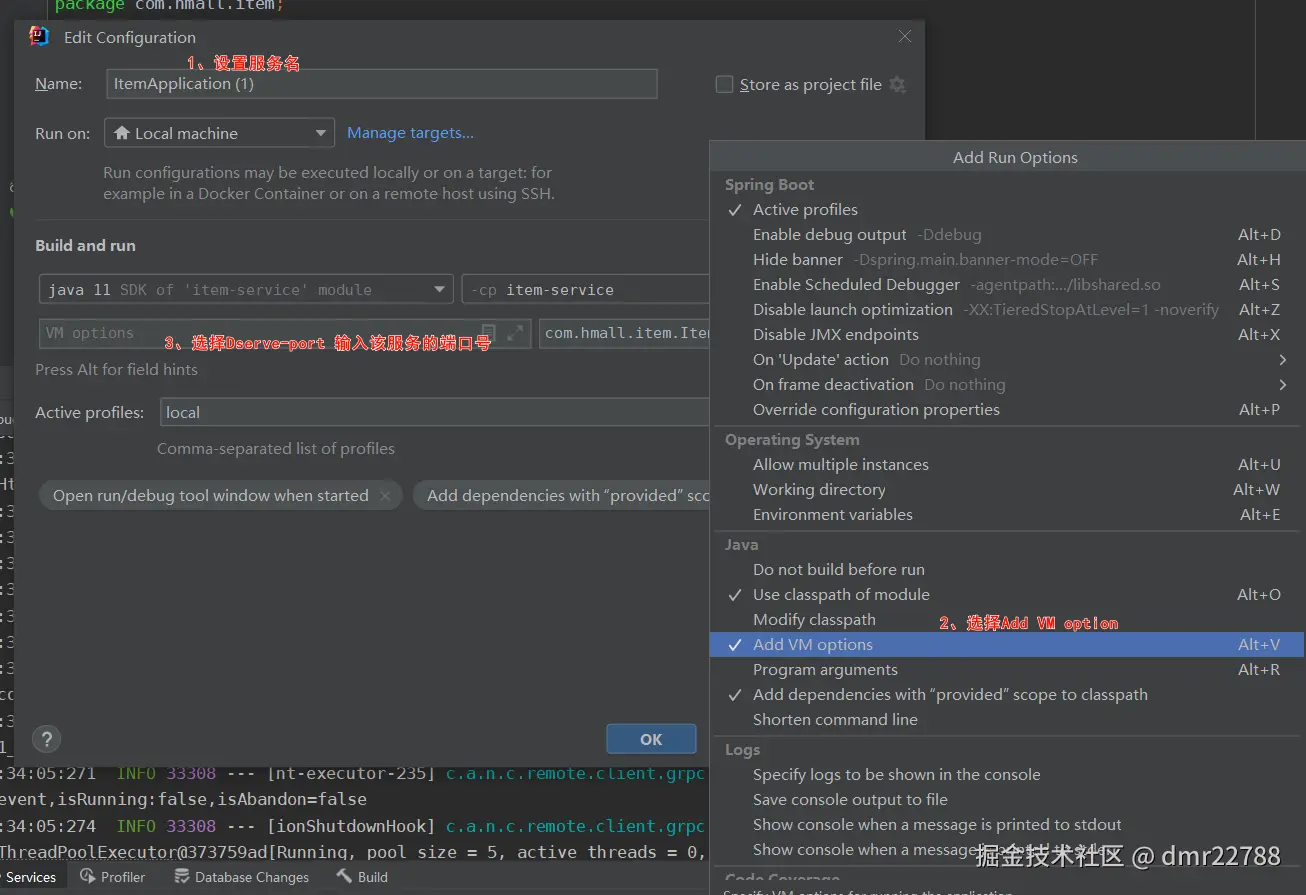Open the Services tool window tab
The width and height of the screenshot is (1306, 895).
point(30,877)
